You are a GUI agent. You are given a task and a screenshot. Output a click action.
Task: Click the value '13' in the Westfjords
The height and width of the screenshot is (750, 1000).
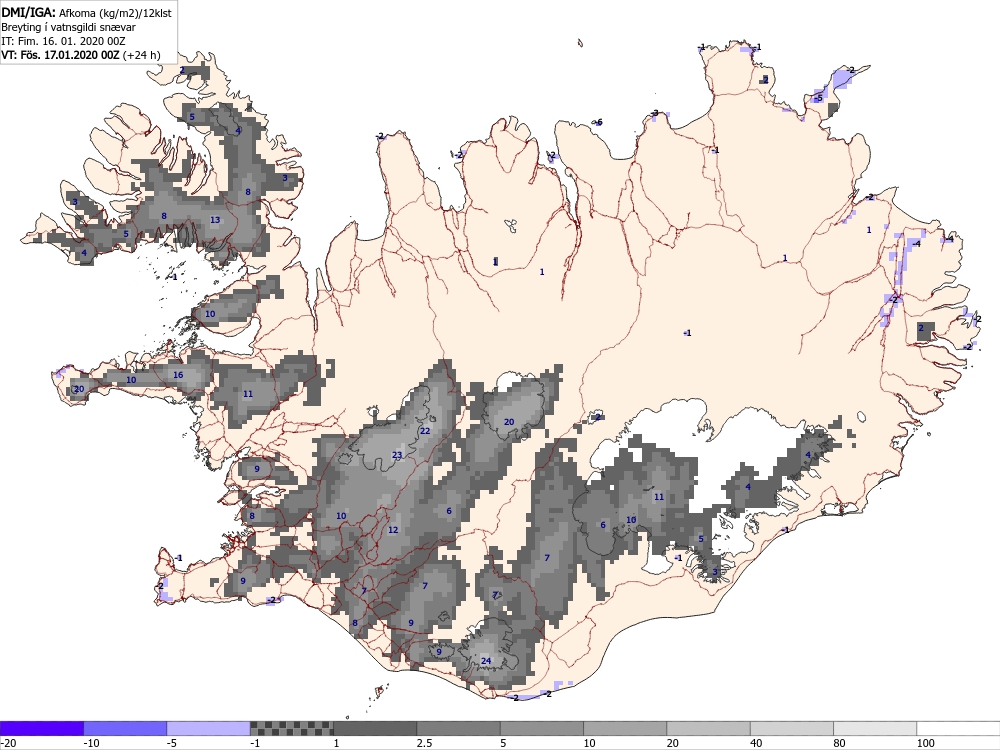pos(215,221)
